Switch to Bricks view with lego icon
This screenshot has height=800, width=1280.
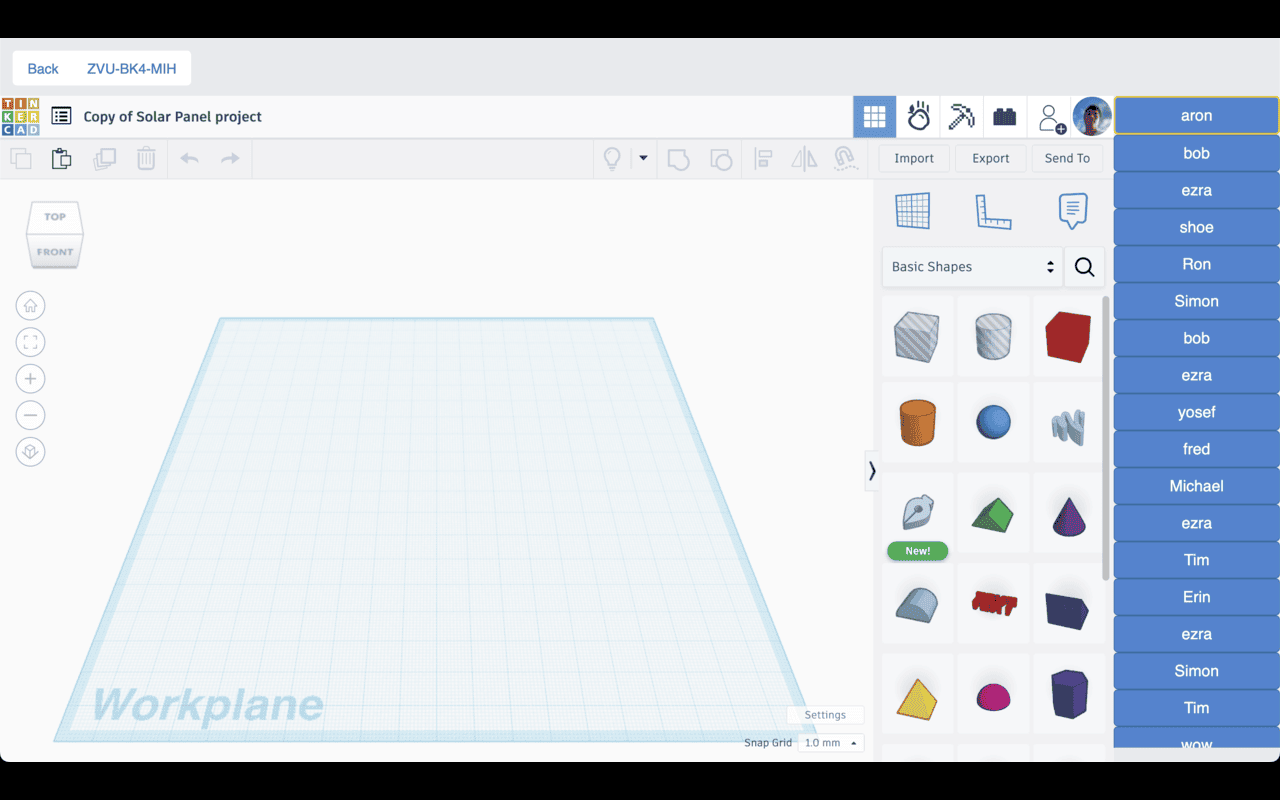tap(1005, 116)
